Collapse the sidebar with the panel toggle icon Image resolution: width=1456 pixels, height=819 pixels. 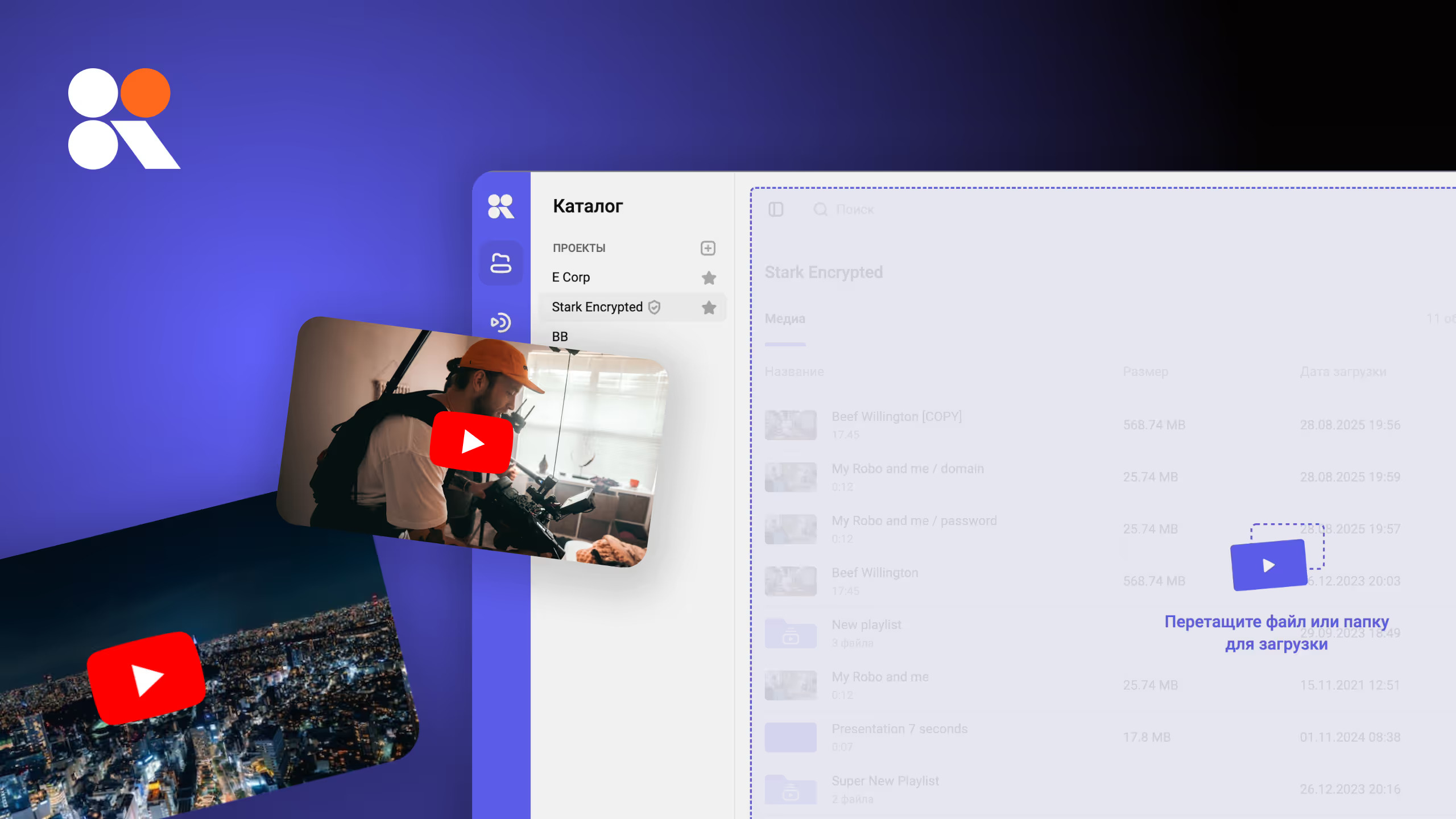coord(776,209)
